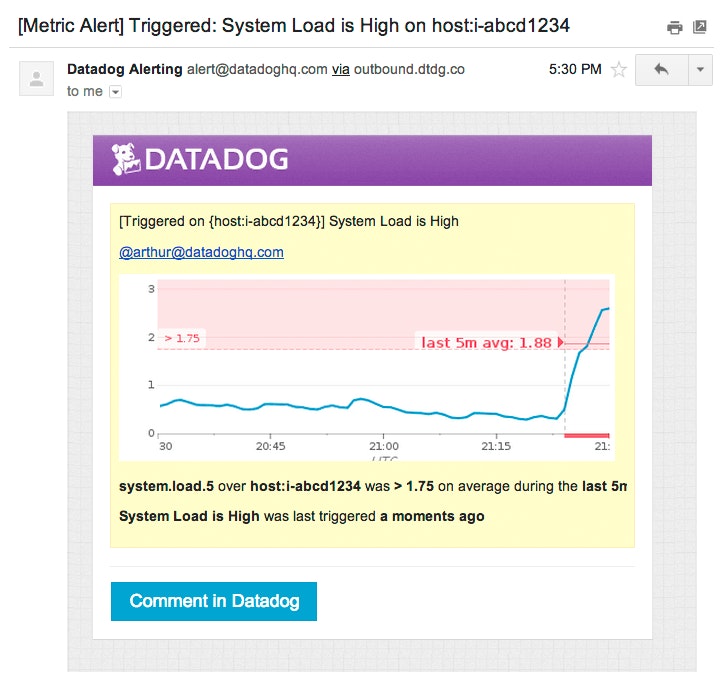
Task: Click the red alert bar under graph
Action: click(x=587, y=435)
